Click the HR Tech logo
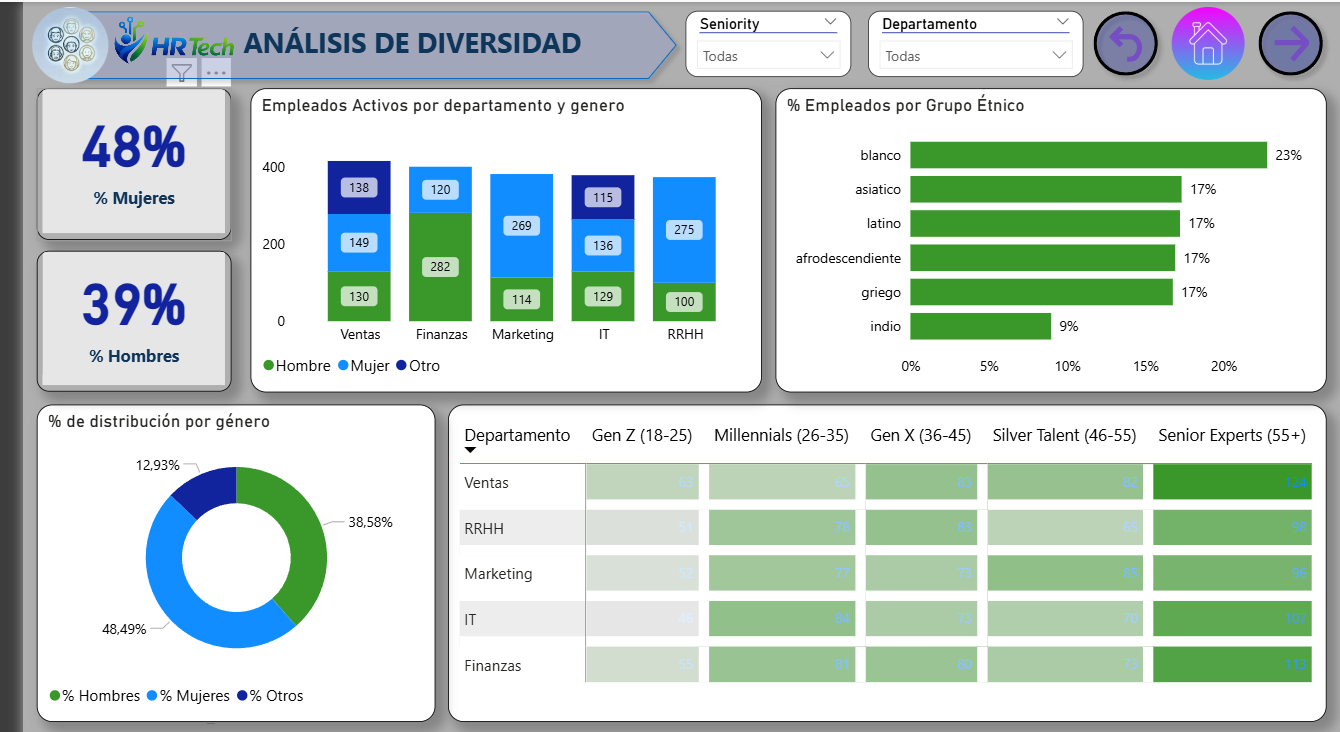Screen dimensions: 1340x732 click(x=174, y=41)
